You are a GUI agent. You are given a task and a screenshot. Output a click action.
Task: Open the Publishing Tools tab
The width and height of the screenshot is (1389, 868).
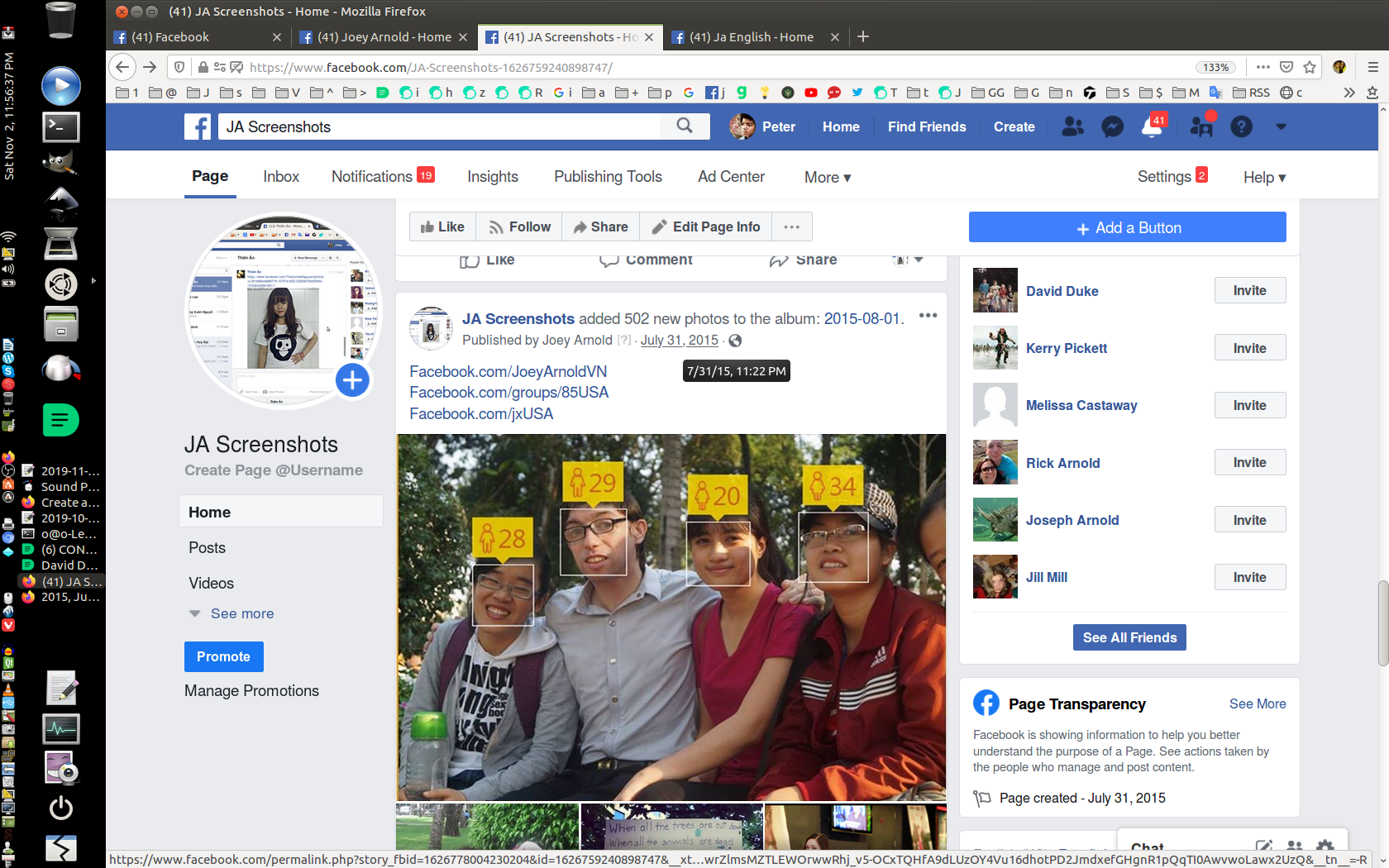[x=608, y=176]
